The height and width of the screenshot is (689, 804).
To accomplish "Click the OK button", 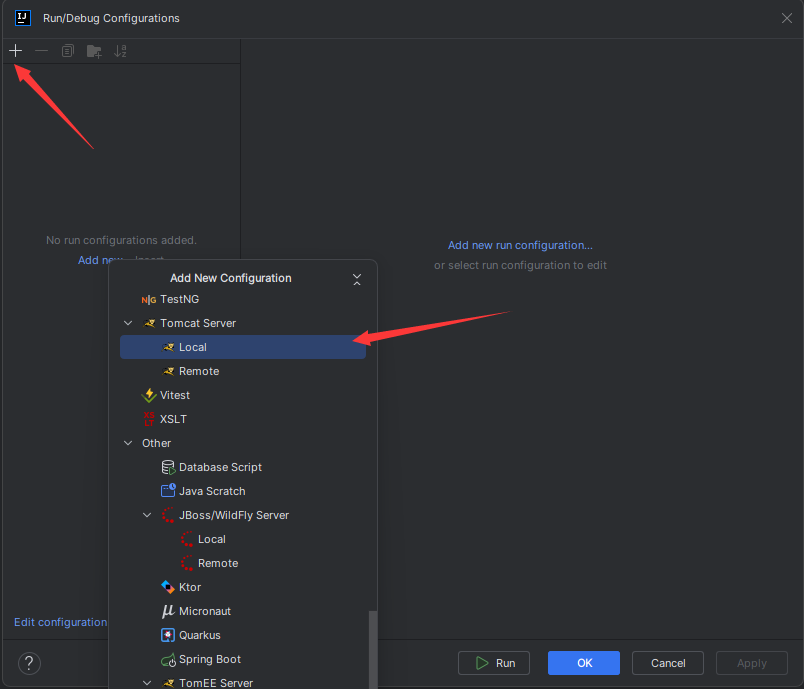I will click(584, 663).
